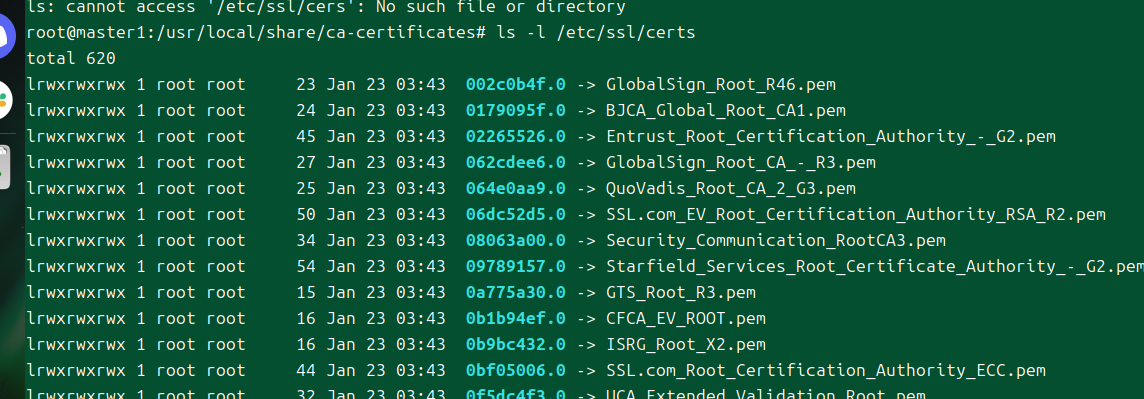The width and height of the screenshot is (1144, 399).
Task: Click the root@master1 prompt text
Action: pyautogui.click(x=86, y=33)
